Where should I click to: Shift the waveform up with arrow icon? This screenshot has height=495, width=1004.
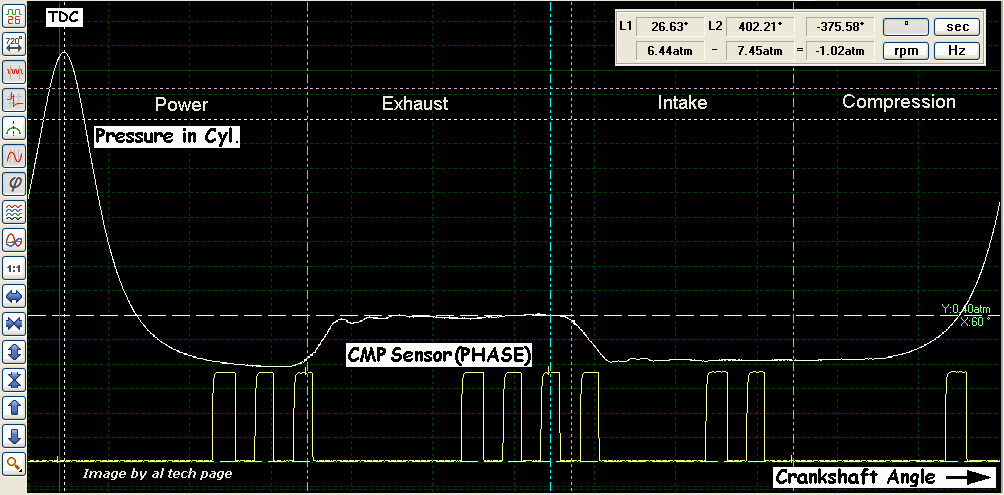[14, 408]
